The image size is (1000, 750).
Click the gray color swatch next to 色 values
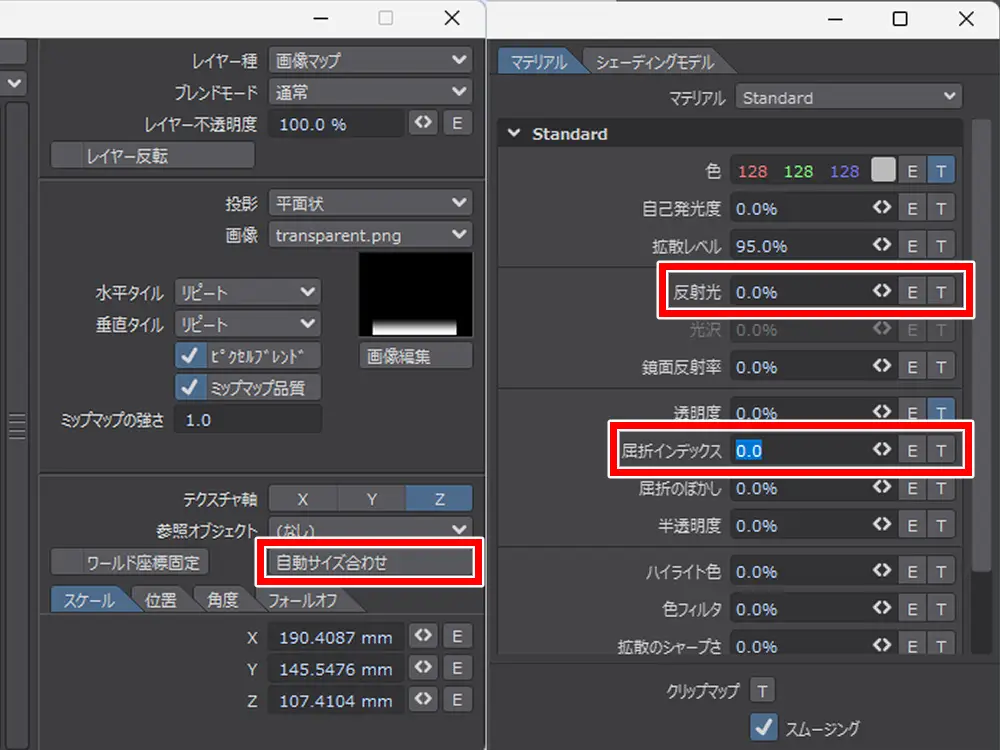[x=883, y=171]
